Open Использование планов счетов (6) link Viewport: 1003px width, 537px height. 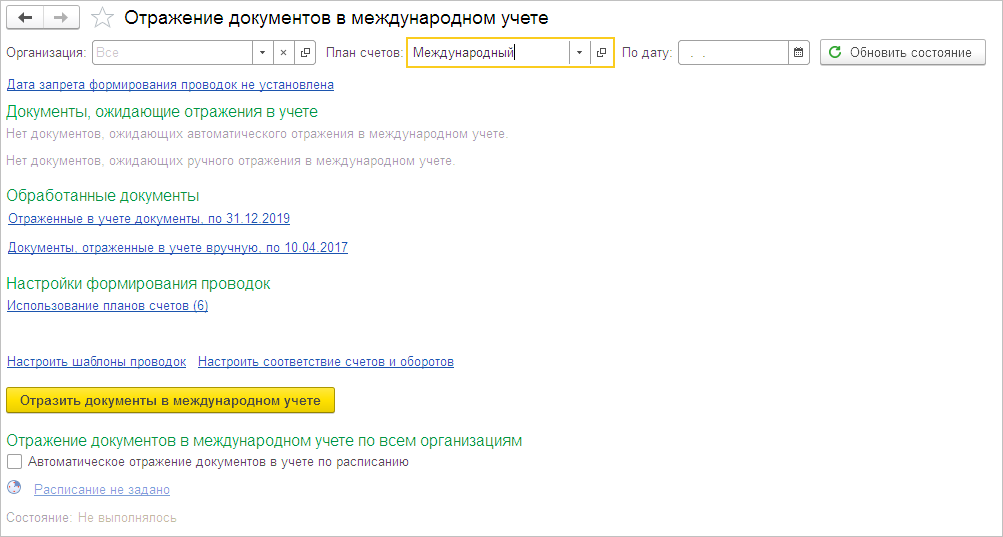click(107, 306)
